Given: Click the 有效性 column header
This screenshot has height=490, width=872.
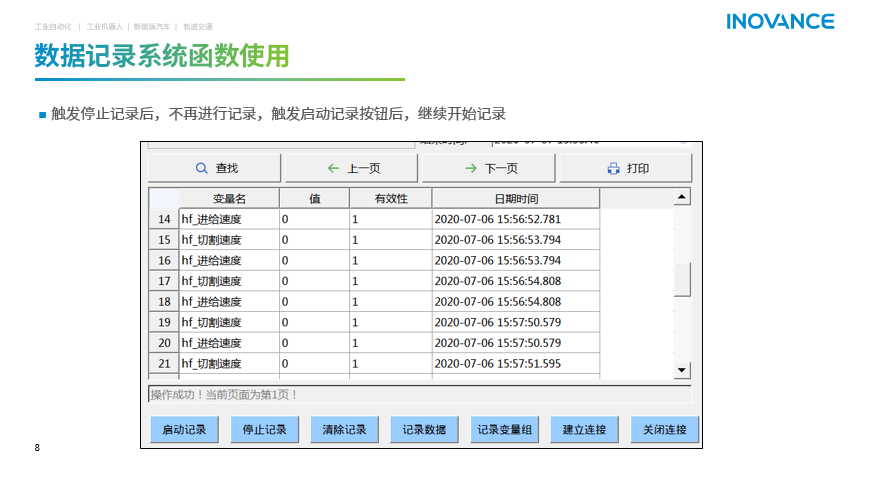Looking at the screenshot, I should point(391,199).
